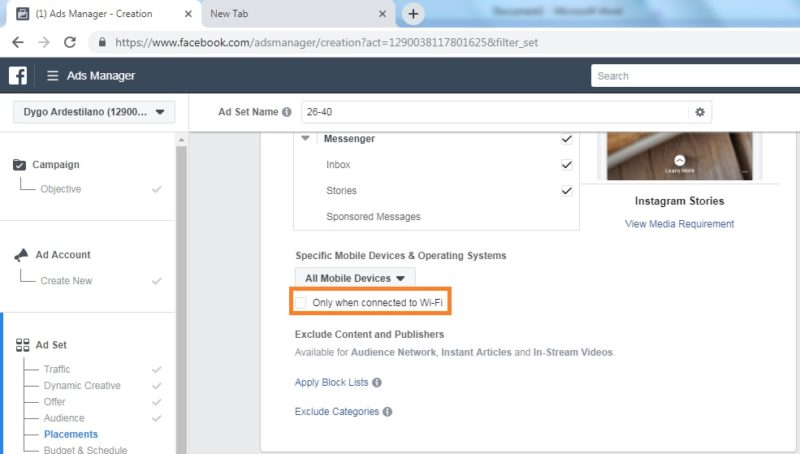This screenshot has height=454, width=800.
Task: Open the All Mobile Devices dropdown
Action: coord(355,278)
